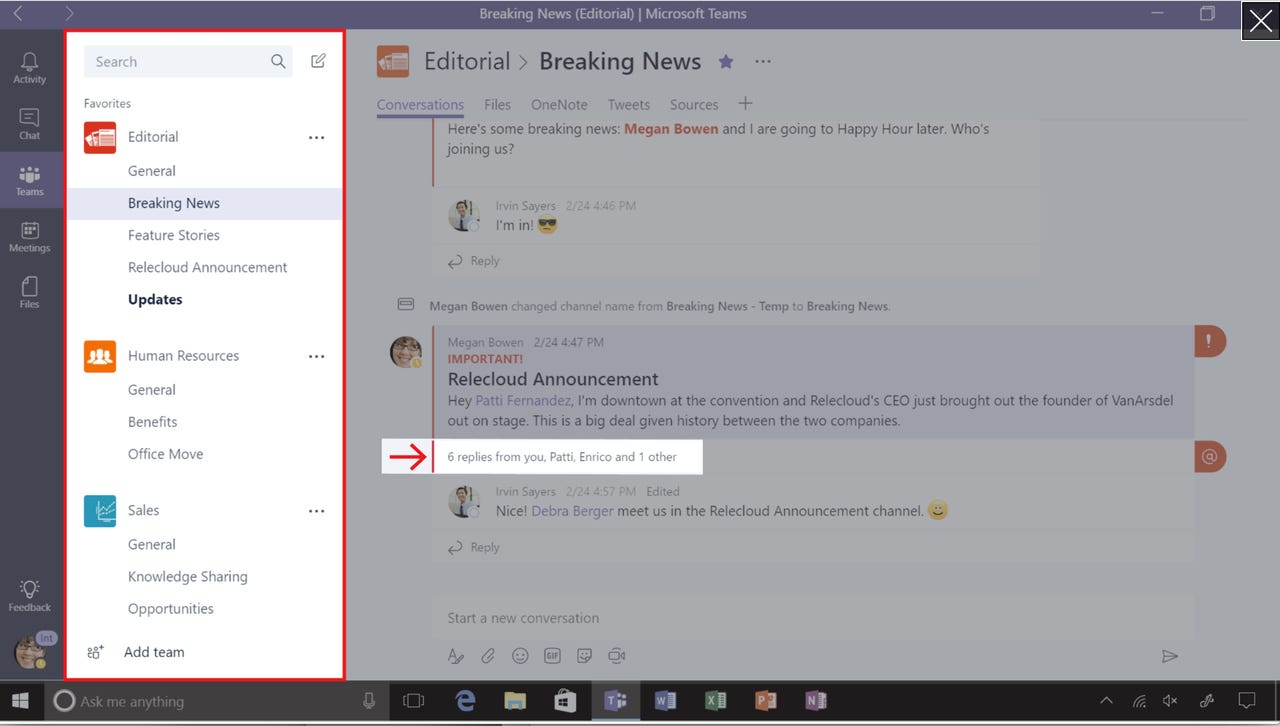Switch to the OneNote tab
Viewport: 1280px width, 726px height.
(x=559, y=104)
